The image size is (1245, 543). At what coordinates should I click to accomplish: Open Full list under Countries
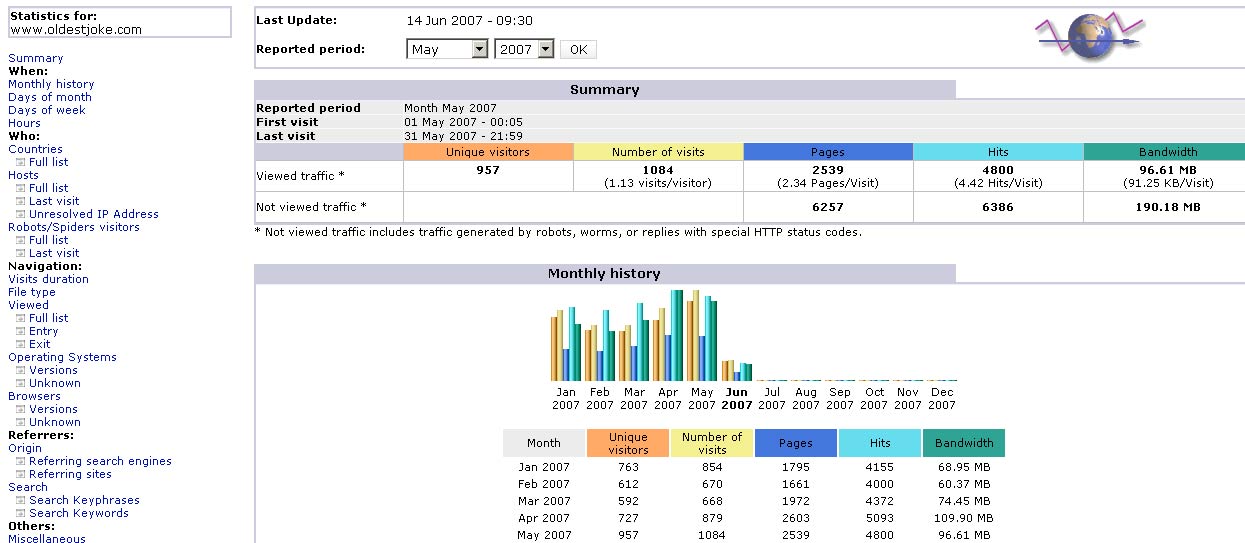point(49,162)
